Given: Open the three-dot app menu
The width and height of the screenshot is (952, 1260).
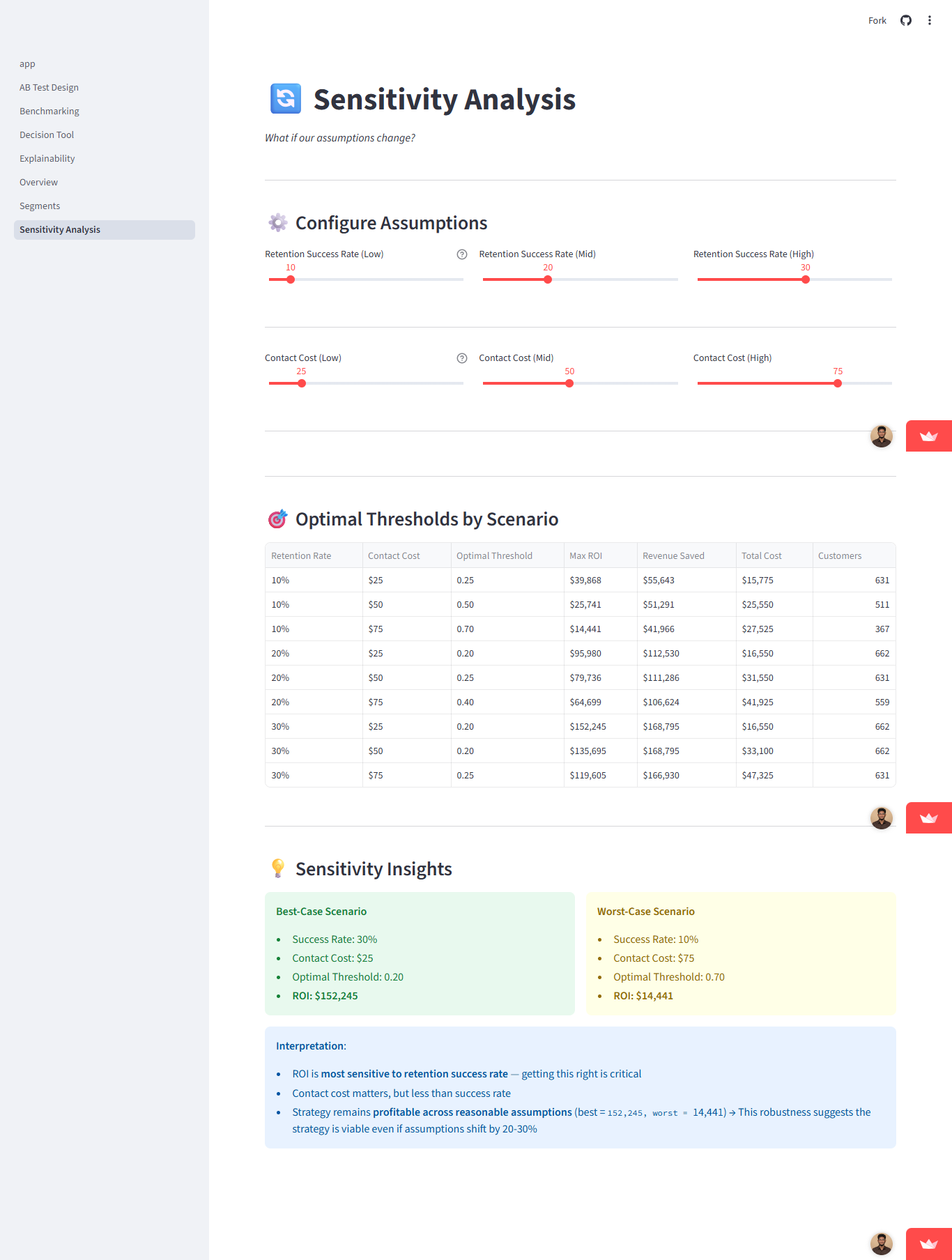Looking at the screenshot, I should coord(930,20).
